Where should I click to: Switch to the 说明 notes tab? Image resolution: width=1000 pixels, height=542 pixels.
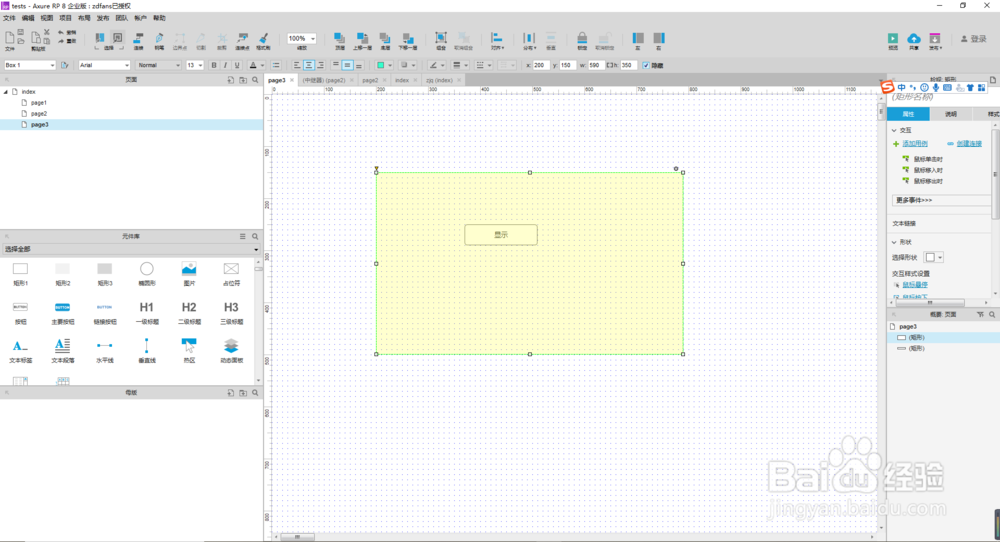tap(951, 114)
